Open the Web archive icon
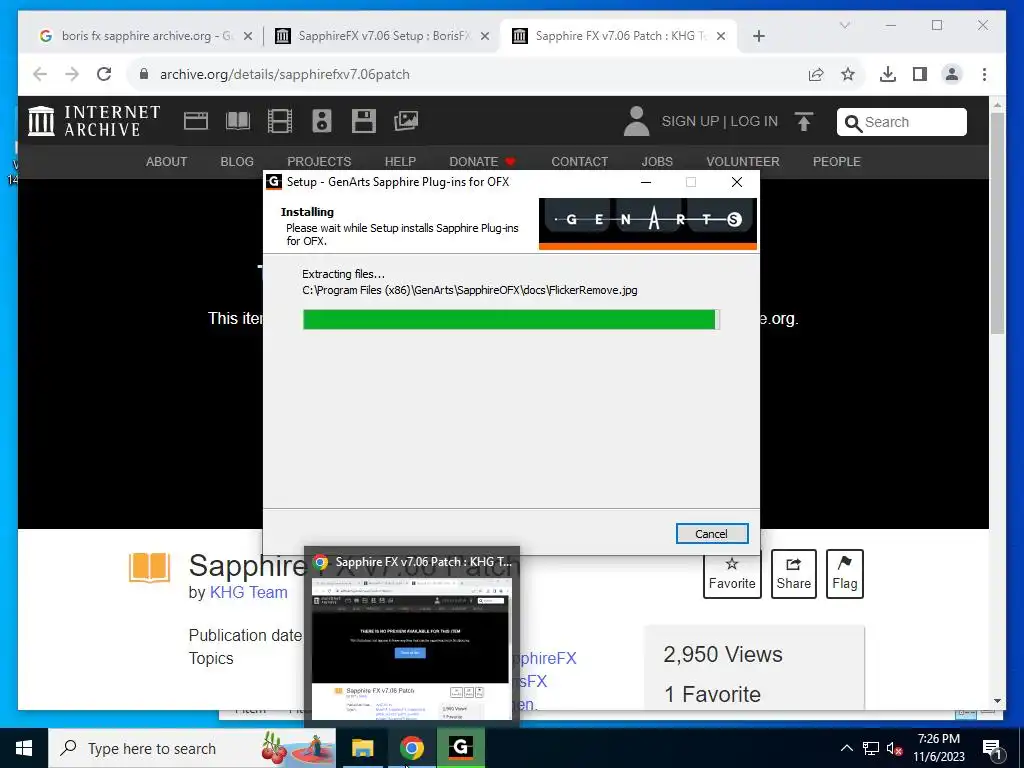The width and height of the screenshot is (1024, 768). (x=196, y=121)
